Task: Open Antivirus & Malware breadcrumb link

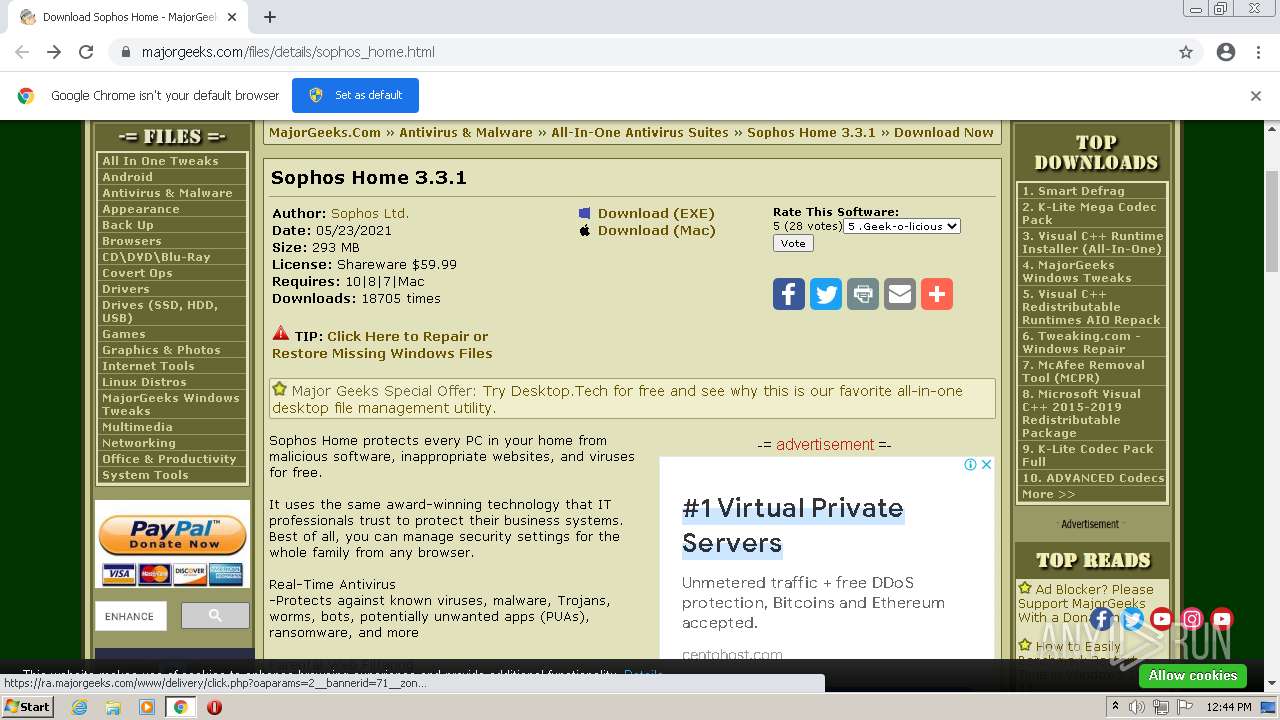Action: click(x=466, y=132)
